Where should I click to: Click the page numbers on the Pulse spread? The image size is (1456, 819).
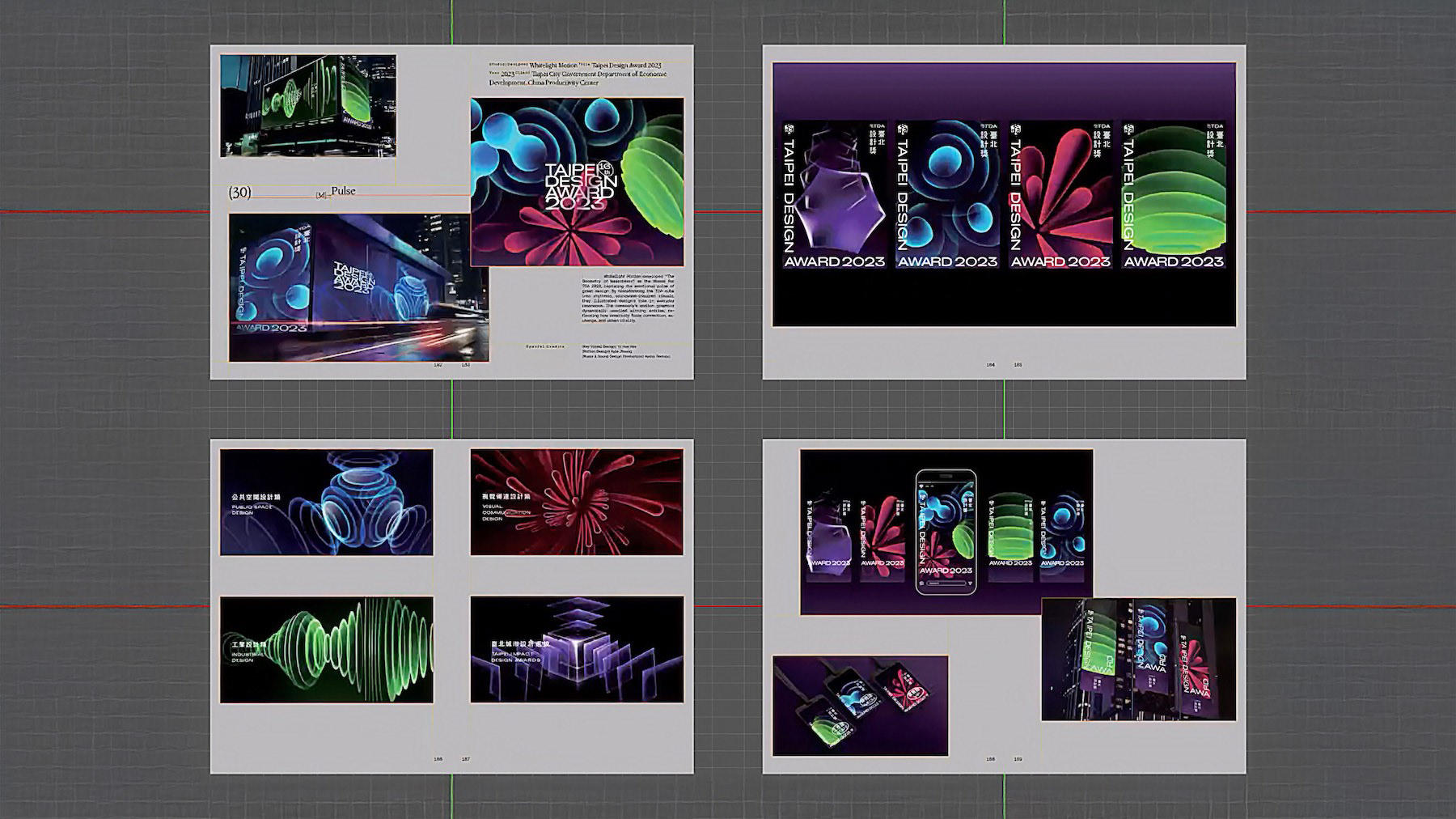point(452,365)
